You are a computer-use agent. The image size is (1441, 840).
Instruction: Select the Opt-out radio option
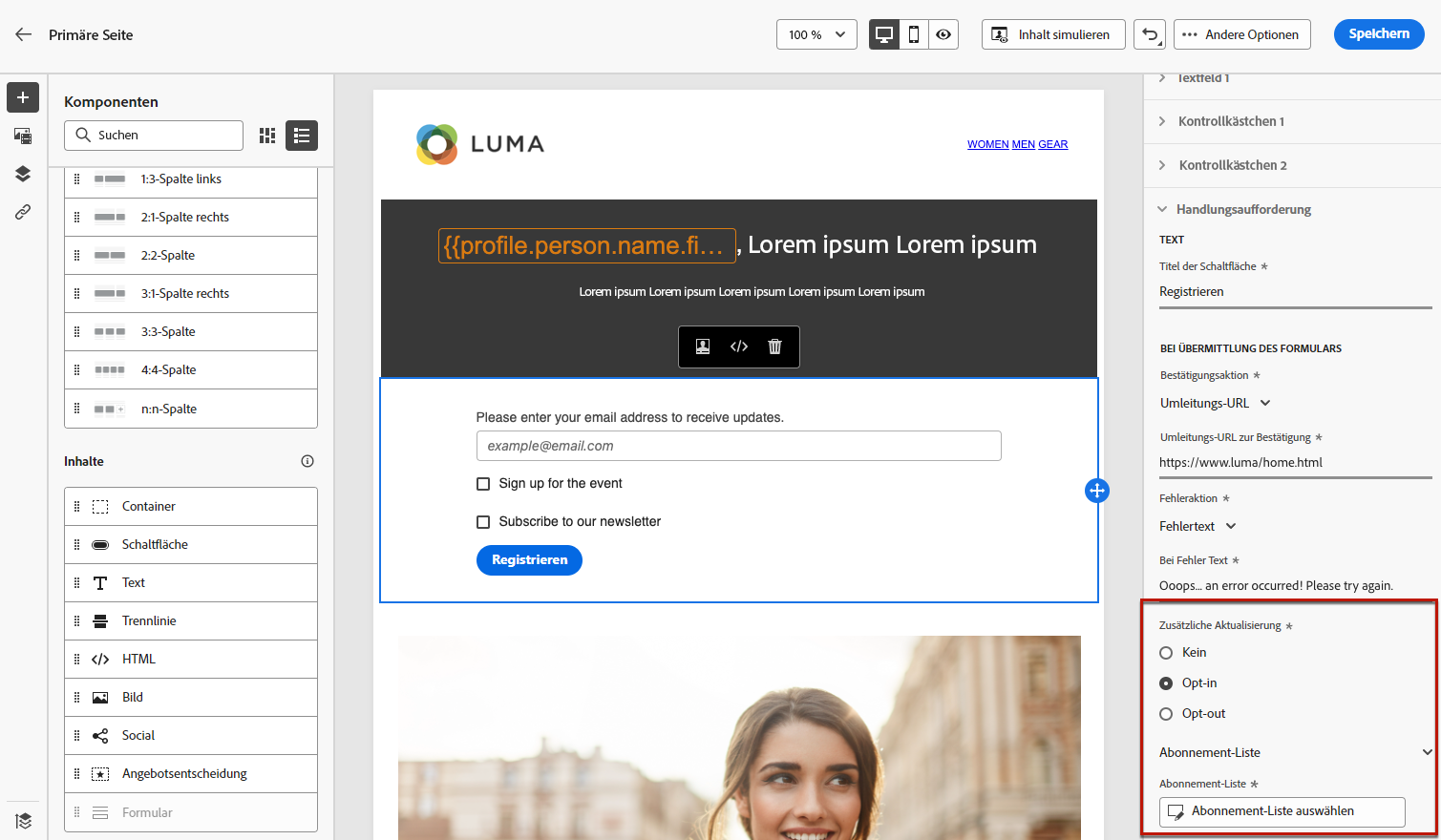1166,714
